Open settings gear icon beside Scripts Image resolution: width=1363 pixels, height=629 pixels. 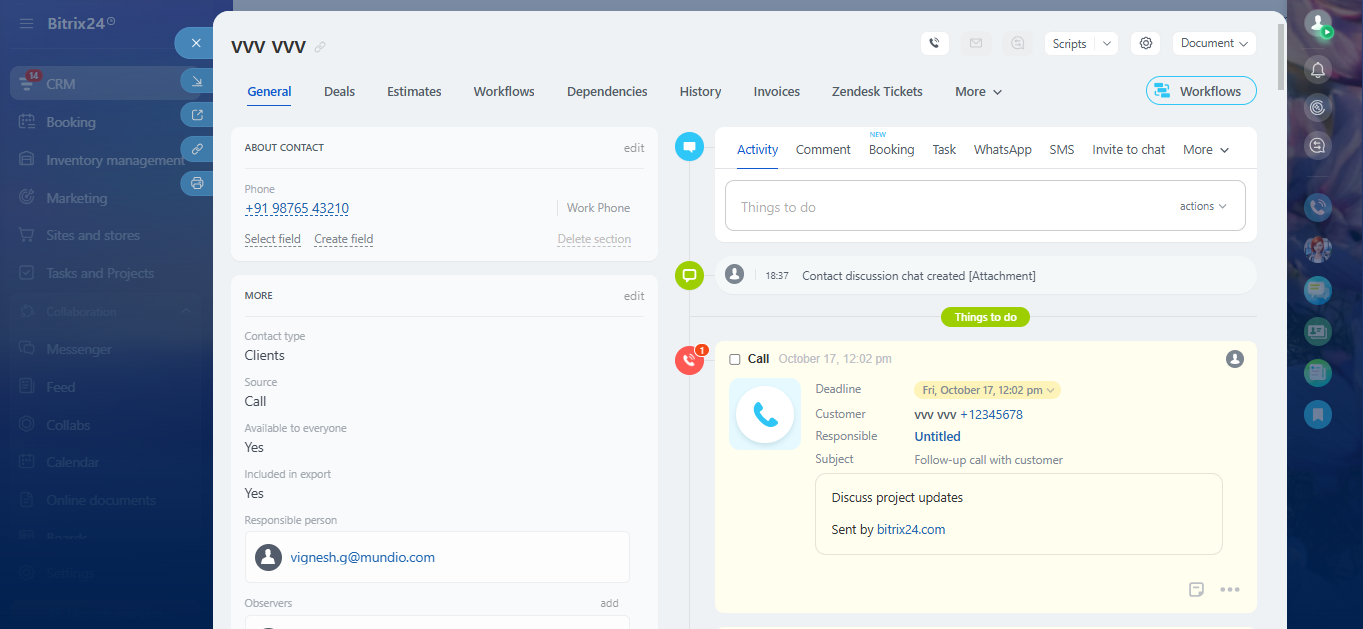tap(1146, 43)
